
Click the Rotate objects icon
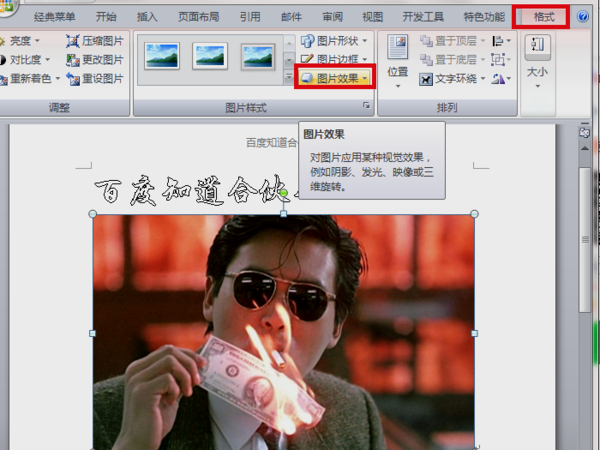pyautogui.click(x=498, y=79)
